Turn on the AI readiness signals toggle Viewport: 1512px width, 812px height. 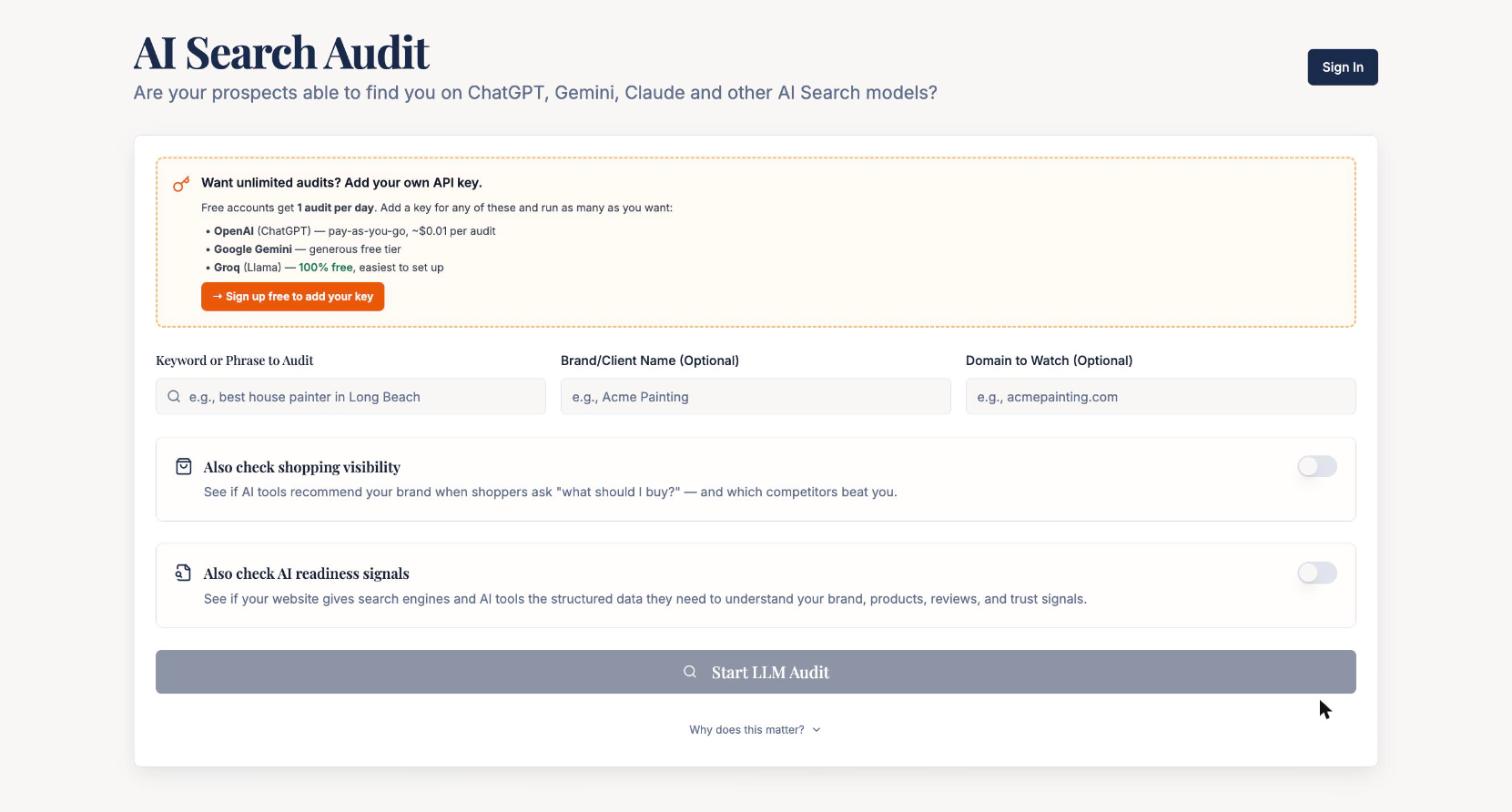click(x=1317, y=573)
